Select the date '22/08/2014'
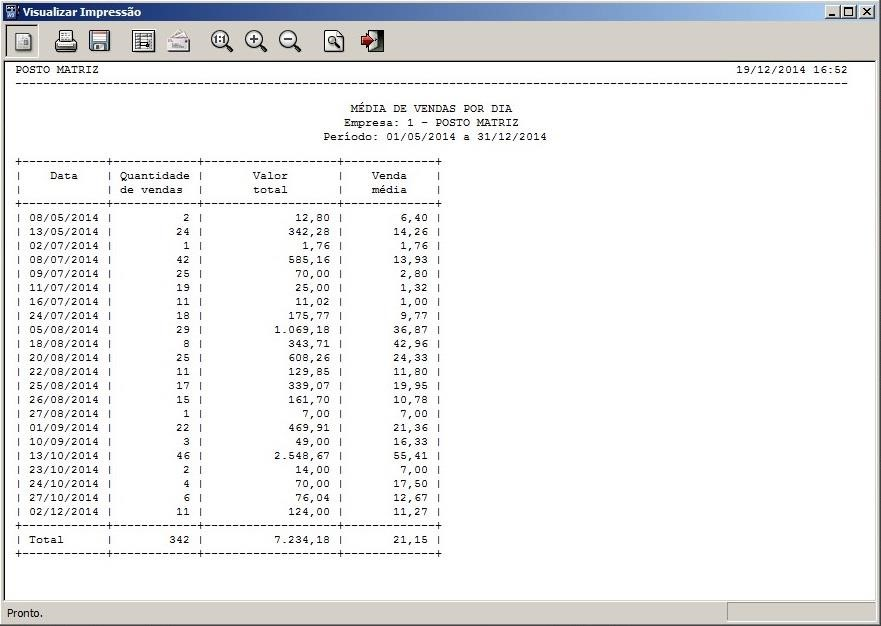The image size is (881, 626). (x=63, y=371)
